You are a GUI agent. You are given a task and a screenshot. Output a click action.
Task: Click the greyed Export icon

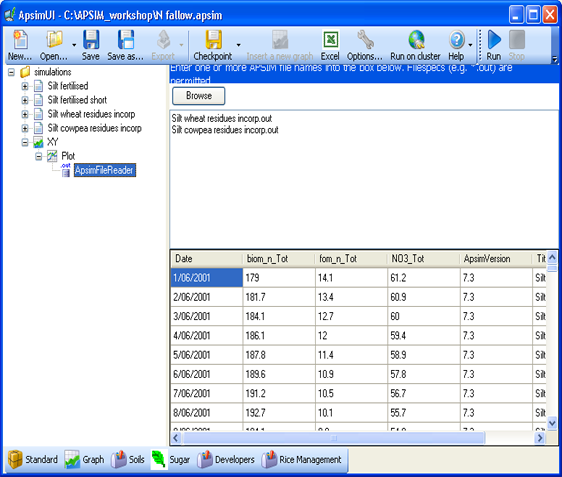(163, 40)
